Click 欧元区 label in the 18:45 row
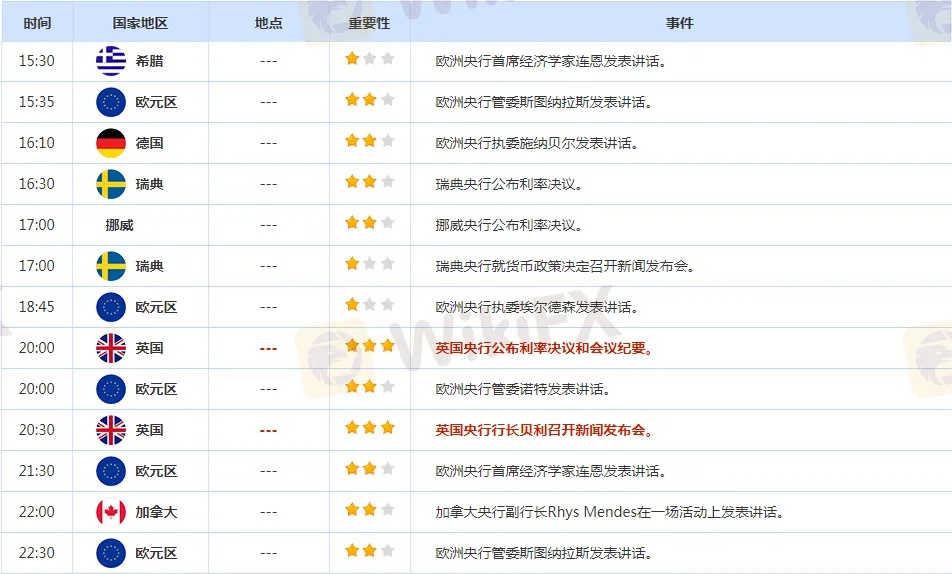 pos(156,307)
